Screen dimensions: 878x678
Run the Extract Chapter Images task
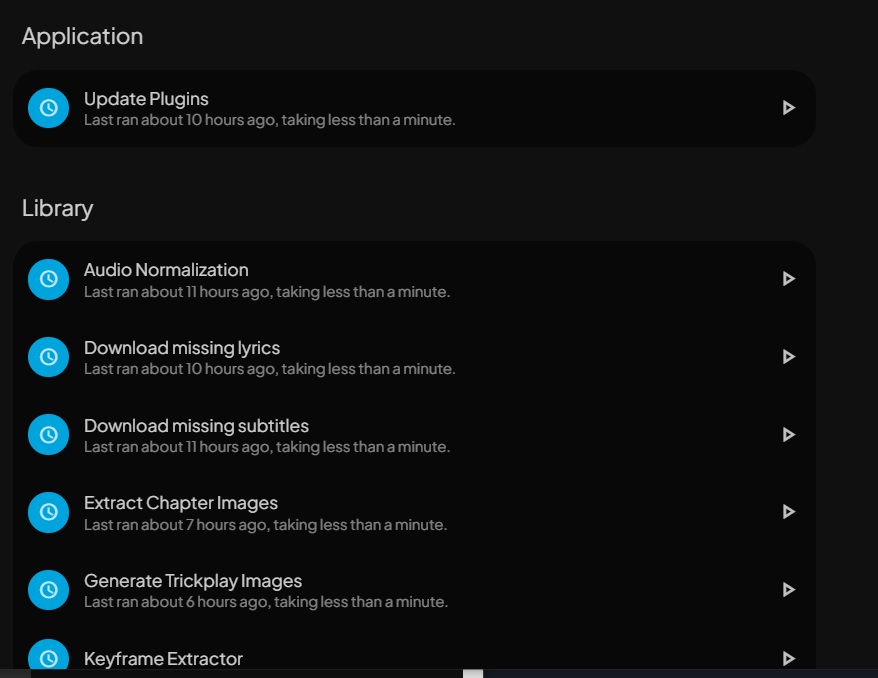788,512
